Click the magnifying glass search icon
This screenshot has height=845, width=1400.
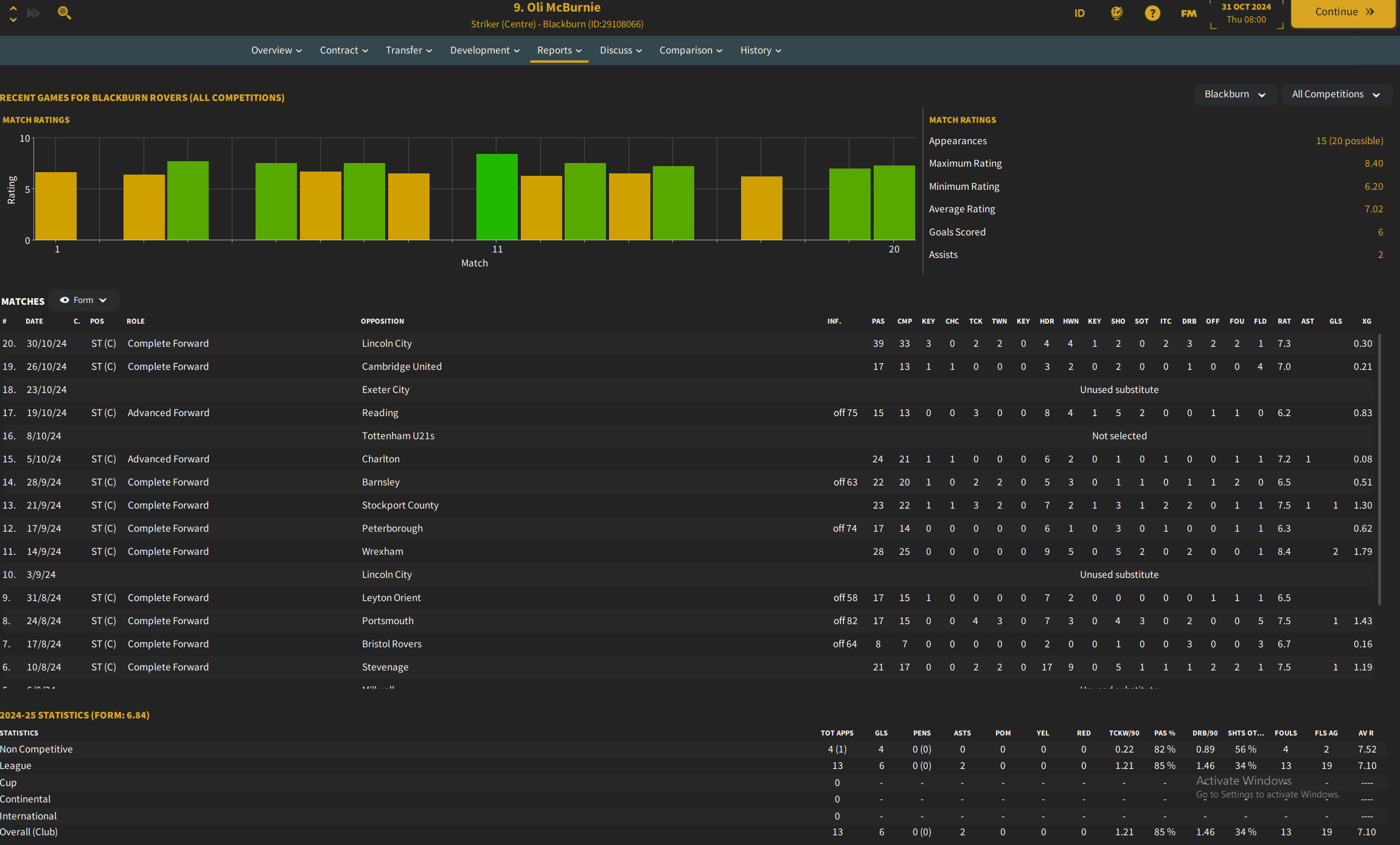64,12
